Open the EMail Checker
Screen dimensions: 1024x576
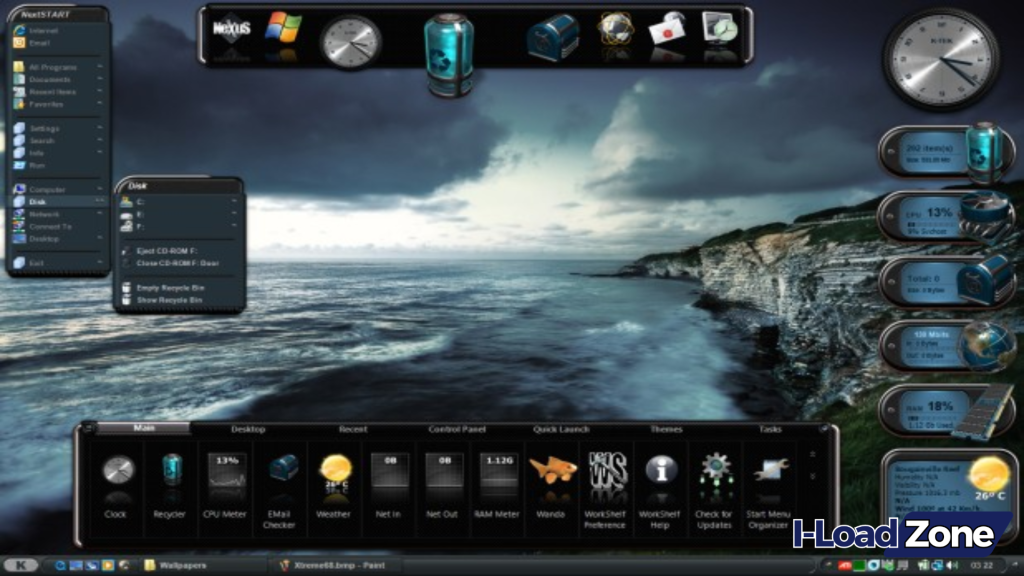(281, 470)
